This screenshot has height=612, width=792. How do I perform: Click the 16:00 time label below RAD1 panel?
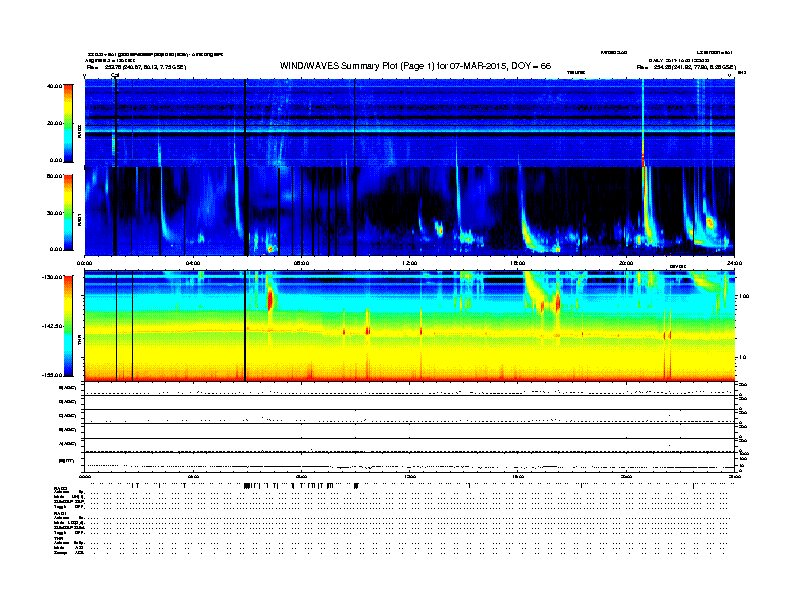point(518,263)
